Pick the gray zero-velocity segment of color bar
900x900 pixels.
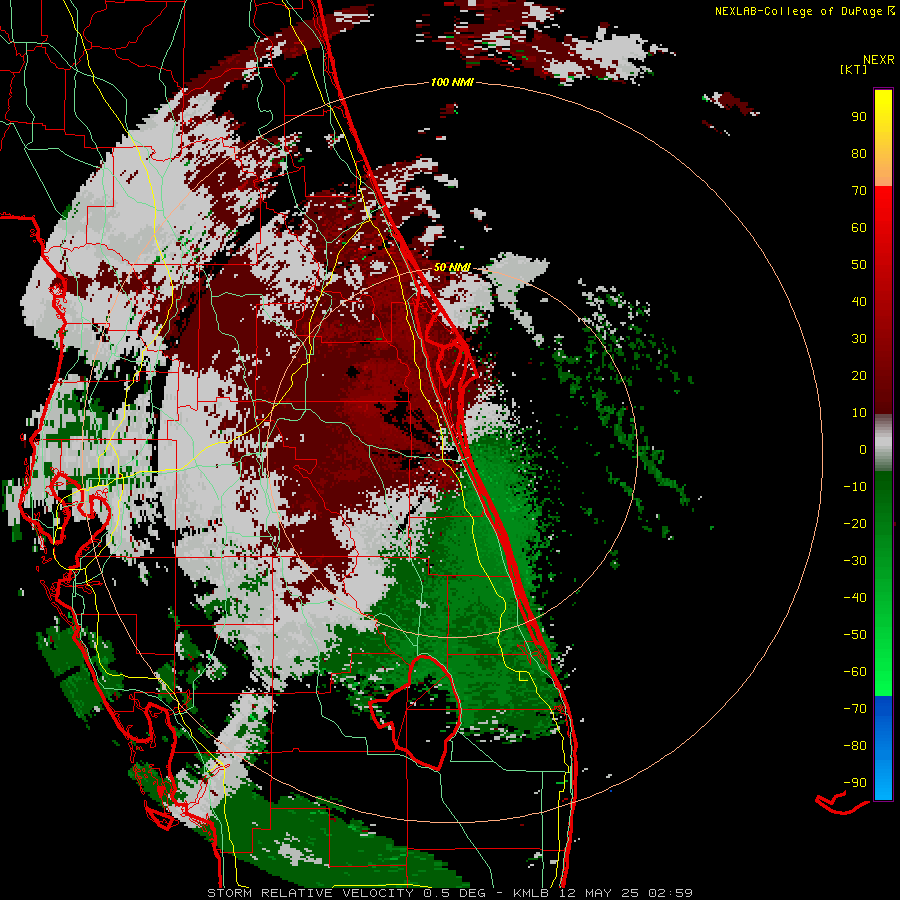point(883,442)
